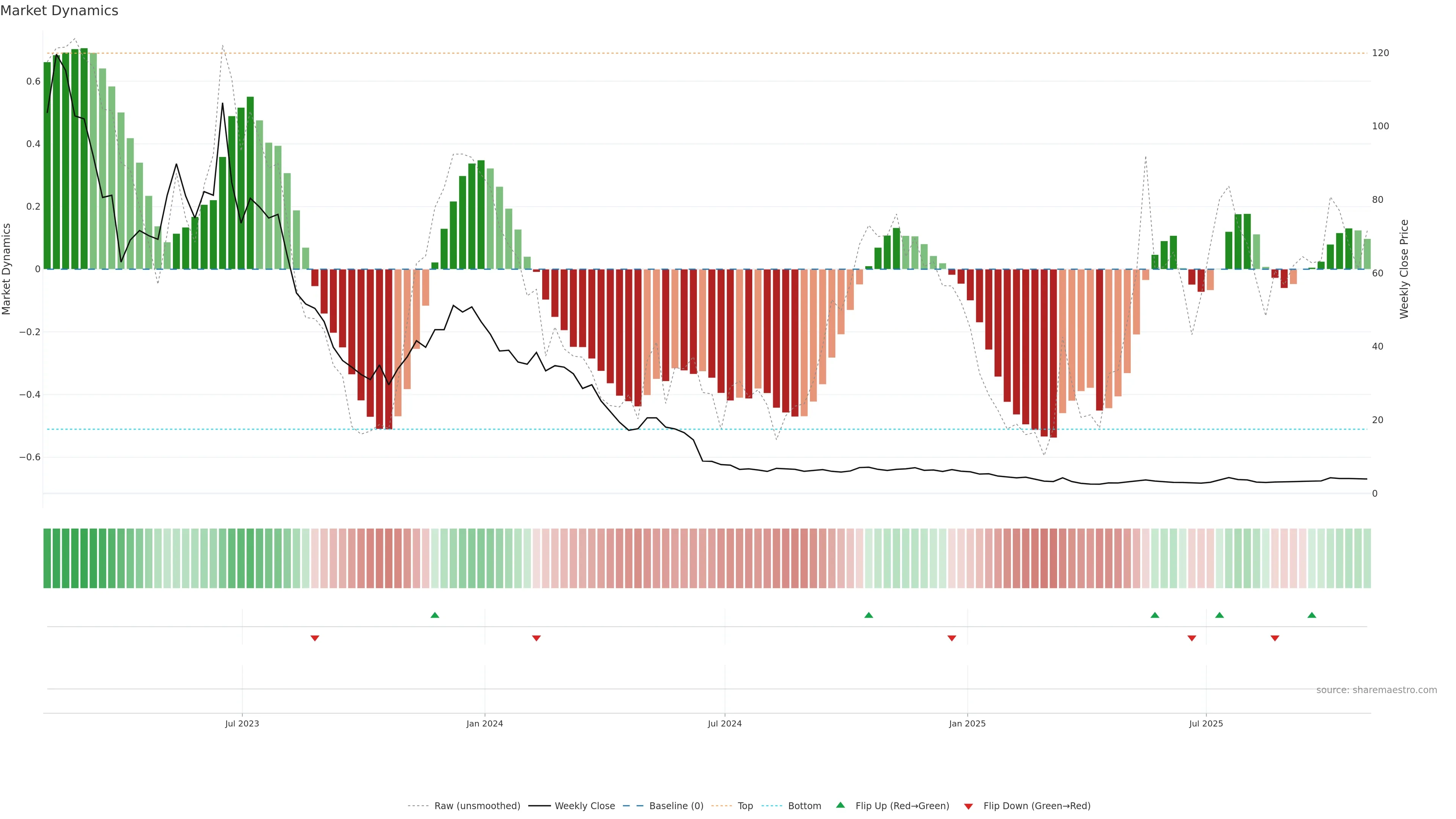1456x819 pixels.
Task: Click the Market Dynamics left axis title
Action: [x=7, y=269]
